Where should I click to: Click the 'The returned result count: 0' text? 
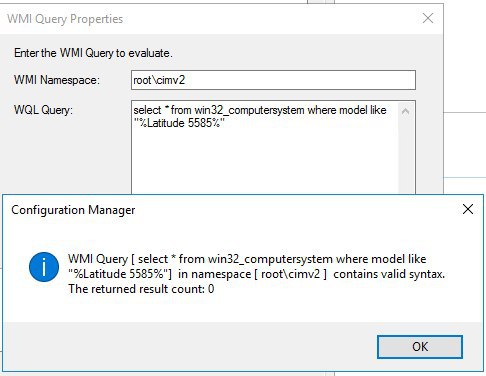tap(141, 289)
